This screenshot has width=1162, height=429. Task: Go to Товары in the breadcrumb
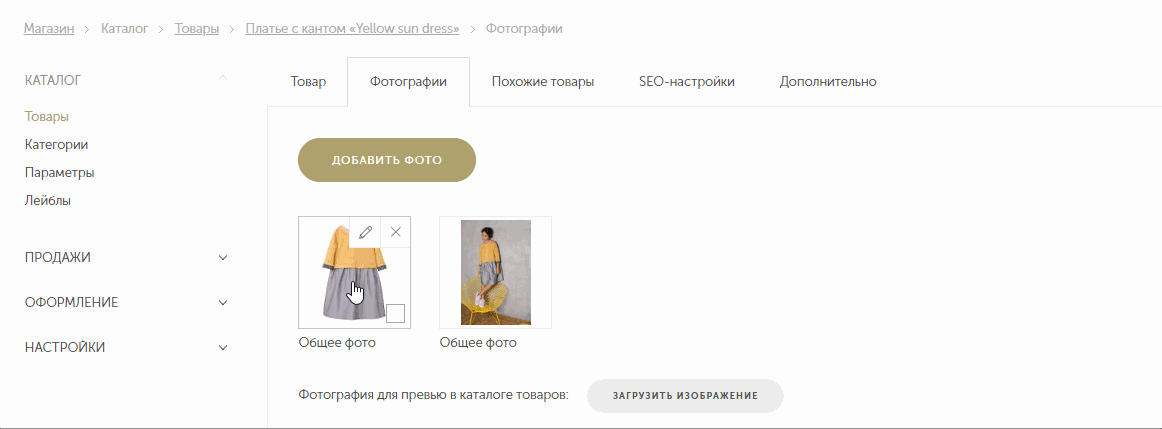(197, 29)
